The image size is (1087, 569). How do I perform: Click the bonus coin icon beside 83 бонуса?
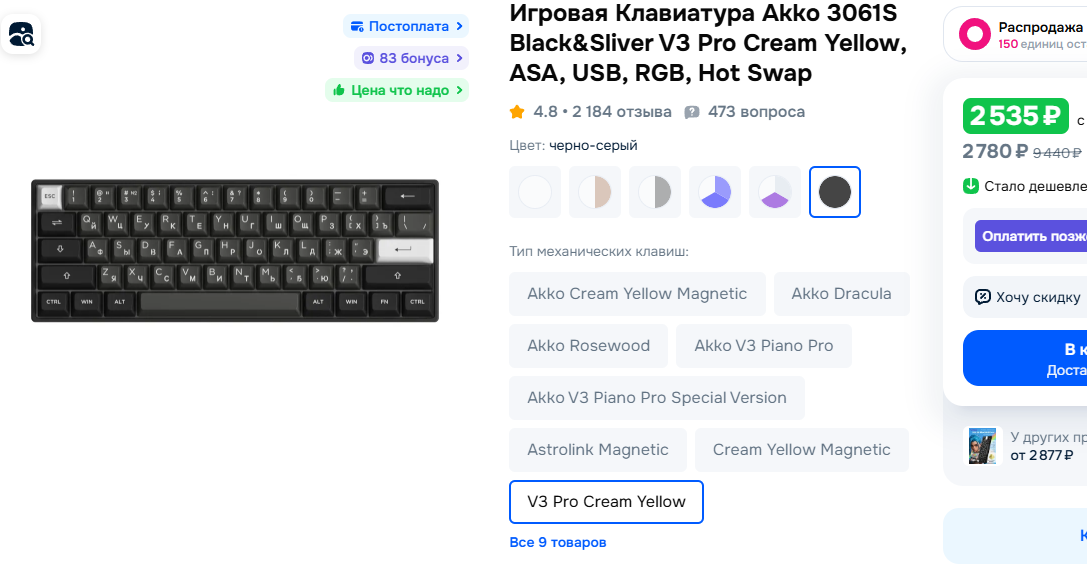tap(367, 58)
